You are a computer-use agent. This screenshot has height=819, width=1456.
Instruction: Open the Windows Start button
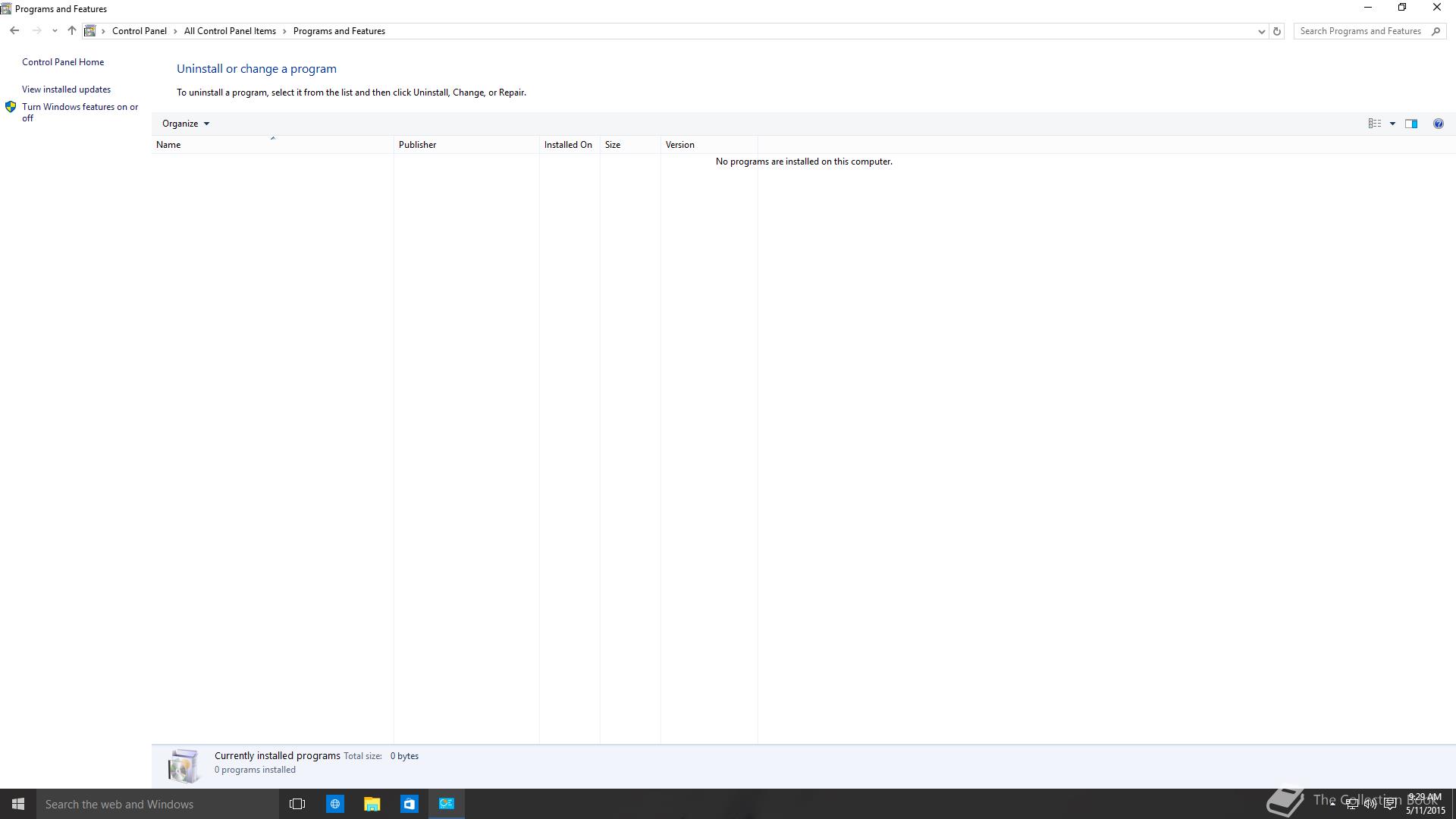coord(18,804)
